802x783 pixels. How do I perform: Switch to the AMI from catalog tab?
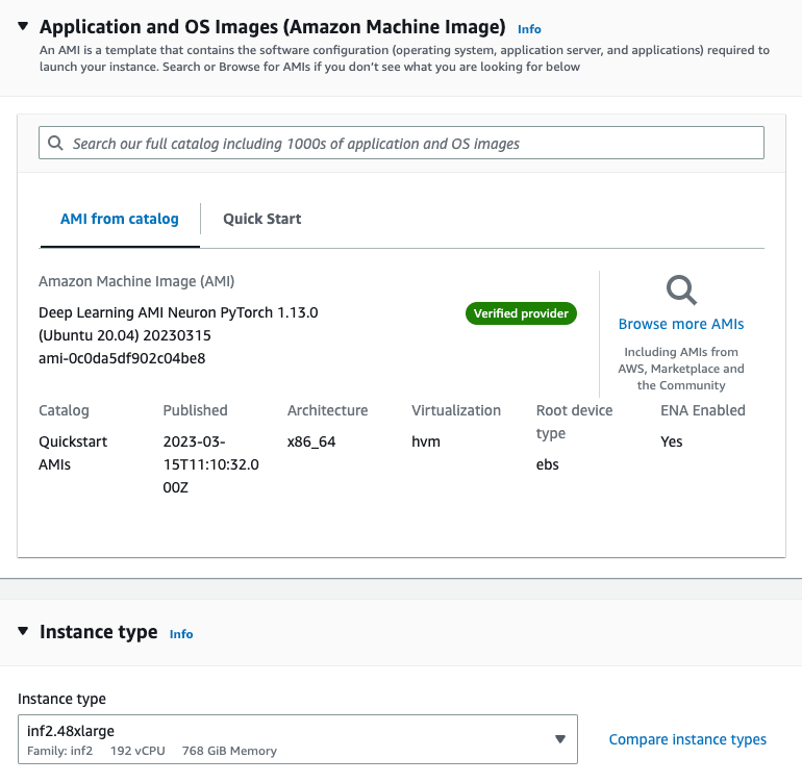click(x=119, y=219)
